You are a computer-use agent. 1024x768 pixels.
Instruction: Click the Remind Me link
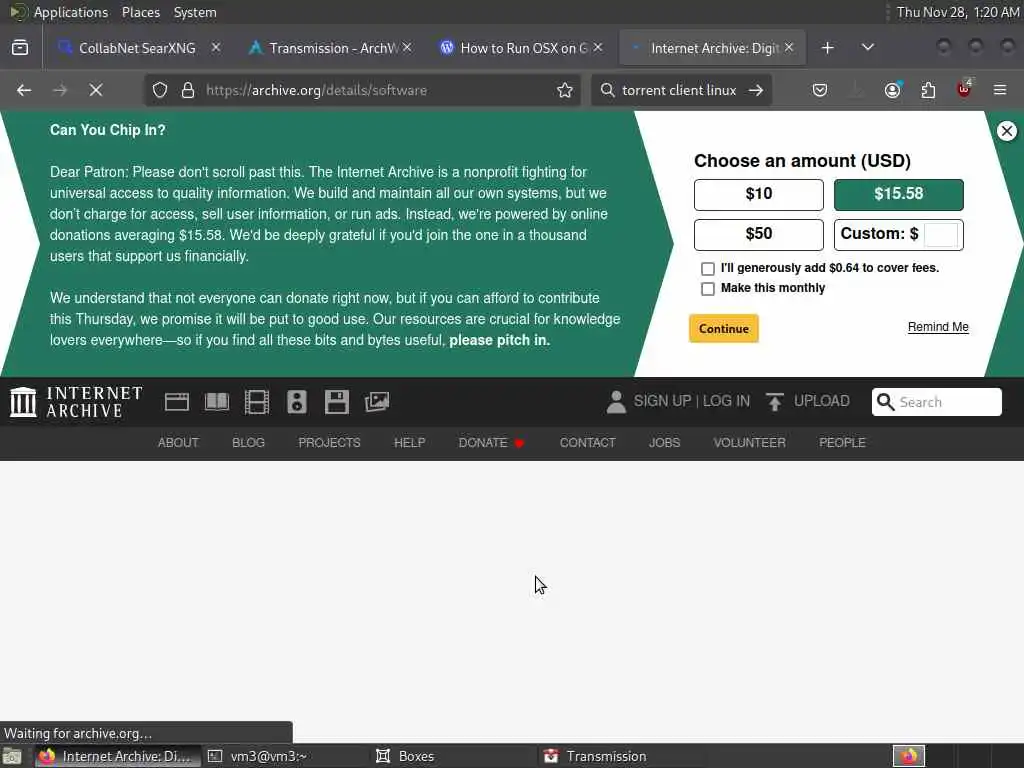coord(938,327)
